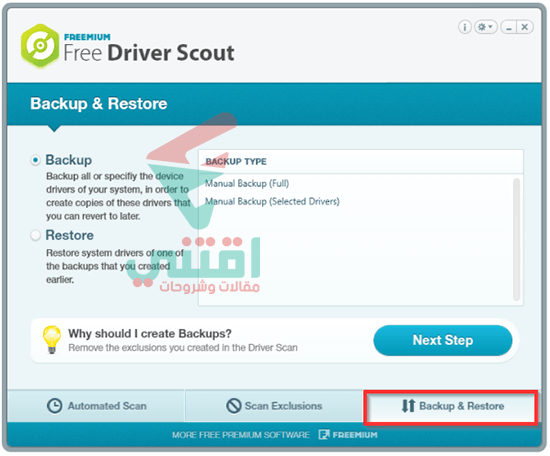The image size is (550, 456).
Task: Click the Scan Exclusions prohibited icon
Action: [234, 406]
